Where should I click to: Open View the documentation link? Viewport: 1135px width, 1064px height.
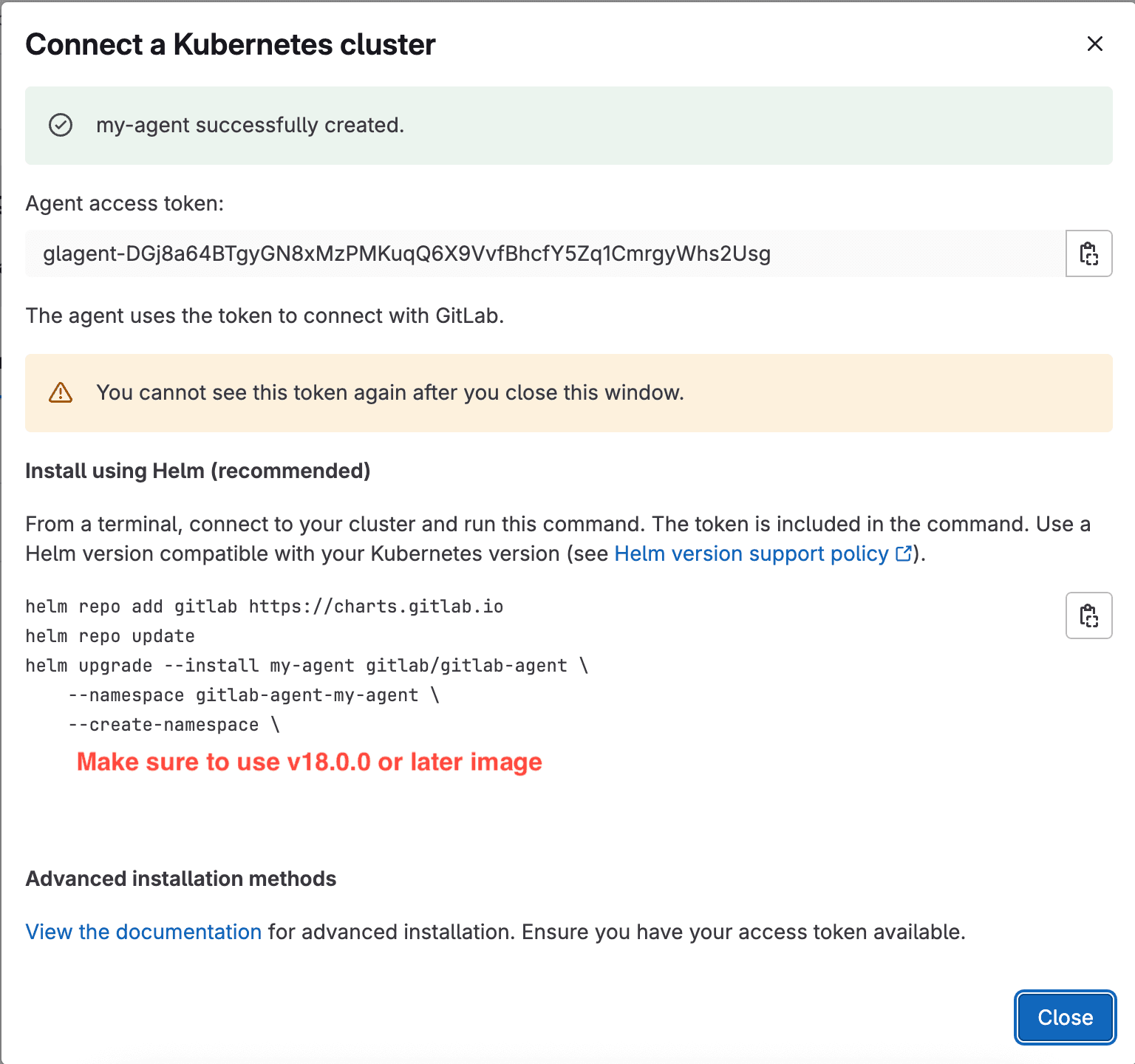[x=143, y=932]
